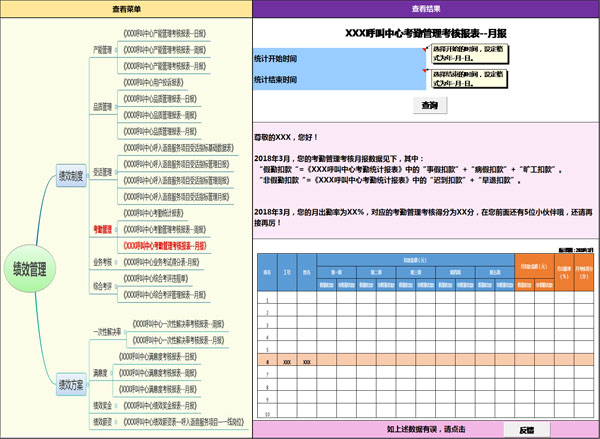Image resolution: width=600 pixels, height=439 pixels.
Task: Collapse the 满意度 branch toggle
Action: point(111,373)
